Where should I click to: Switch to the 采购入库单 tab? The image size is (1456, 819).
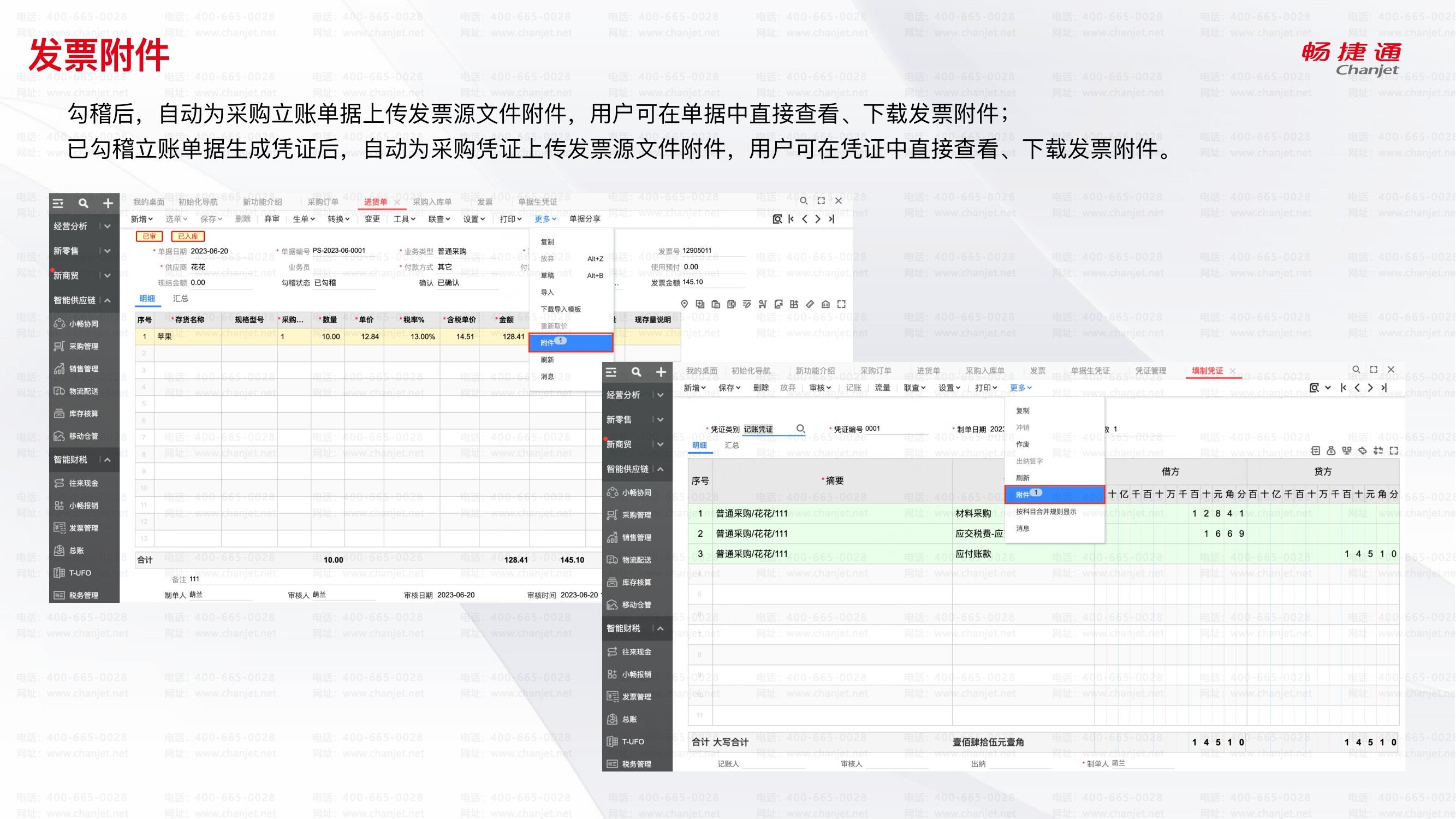432,202
